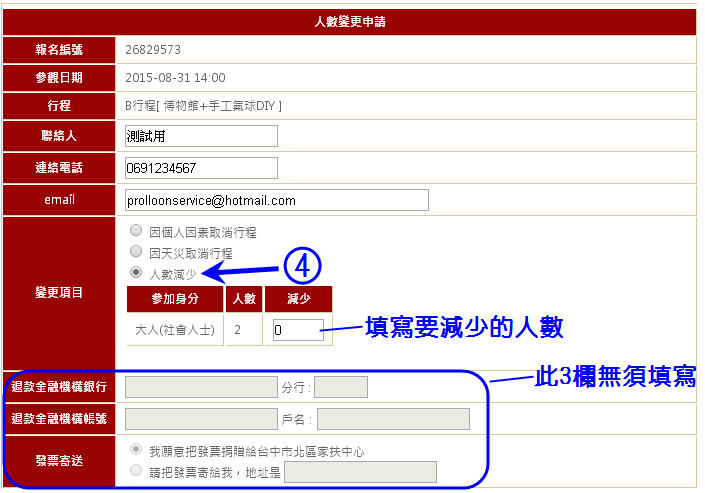Click the circled number 4 marker
Viewport: 705px width, 493px height.
click(x=302, y=265)
